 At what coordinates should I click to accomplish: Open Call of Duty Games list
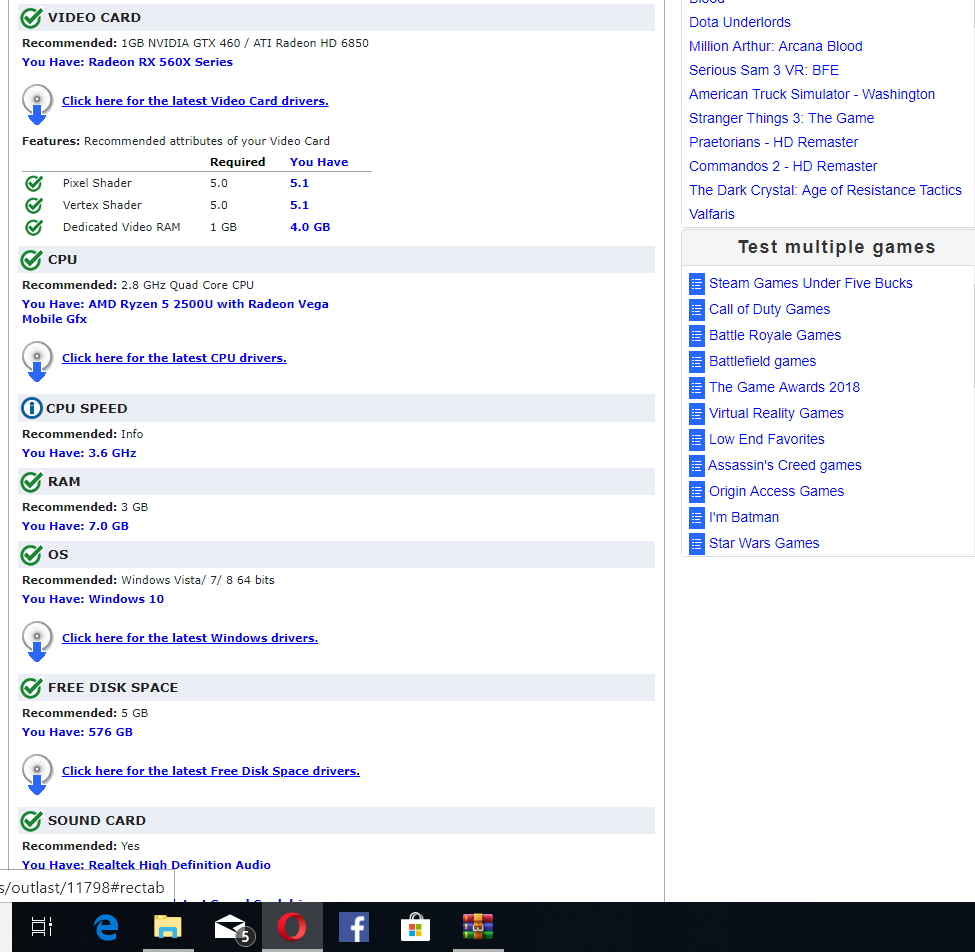pos(769,309)
